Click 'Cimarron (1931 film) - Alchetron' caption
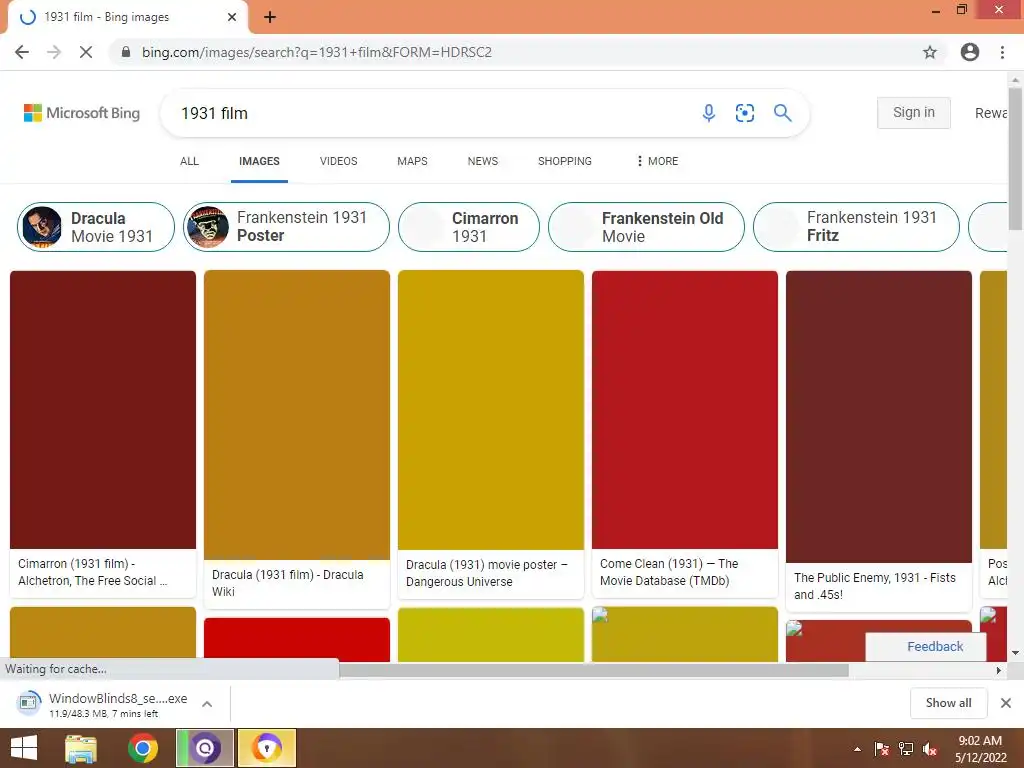The height and width of the screenshot is (768, 1024). tap(92, 572)
